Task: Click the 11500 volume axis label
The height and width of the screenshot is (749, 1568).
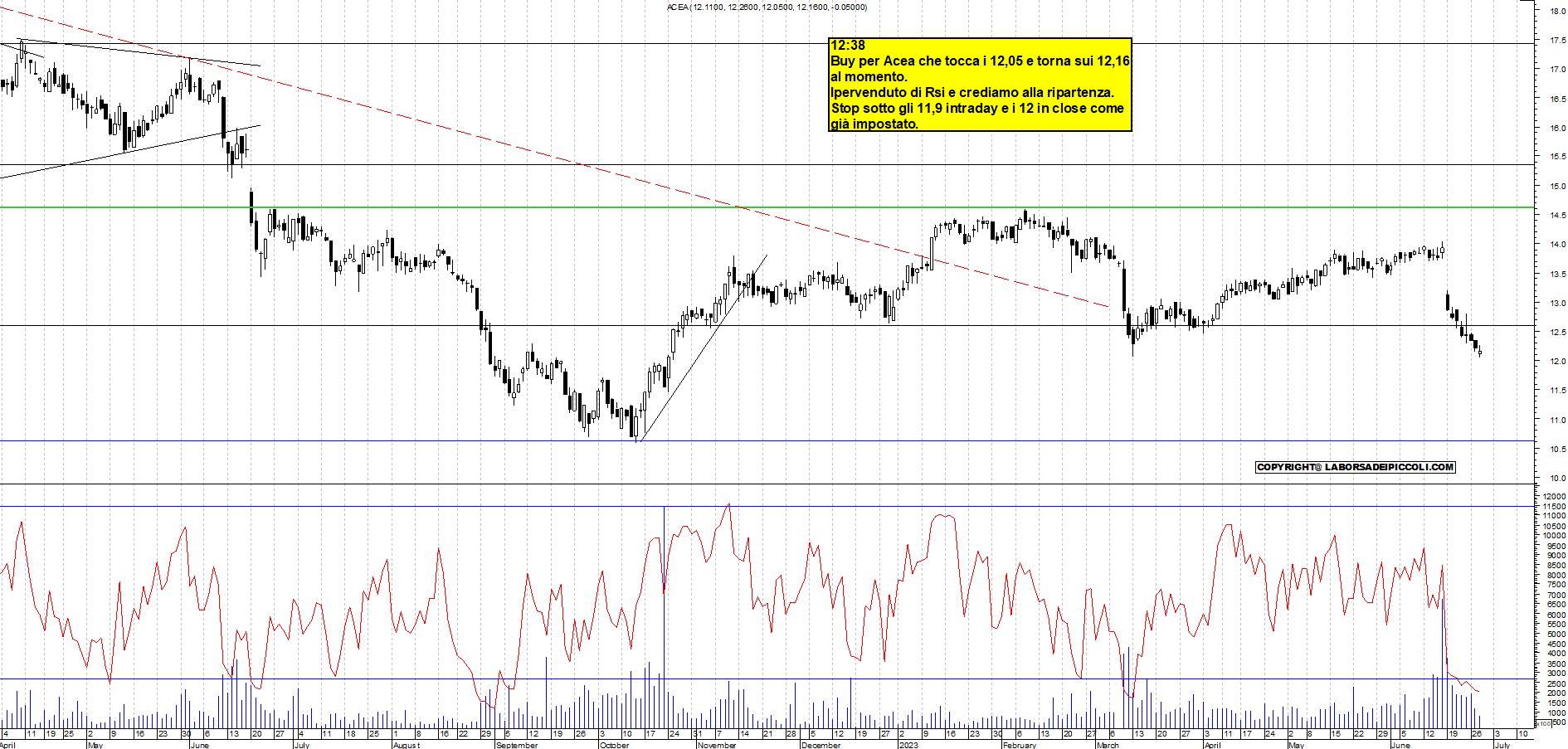Action: click(x=1555, y=506)
